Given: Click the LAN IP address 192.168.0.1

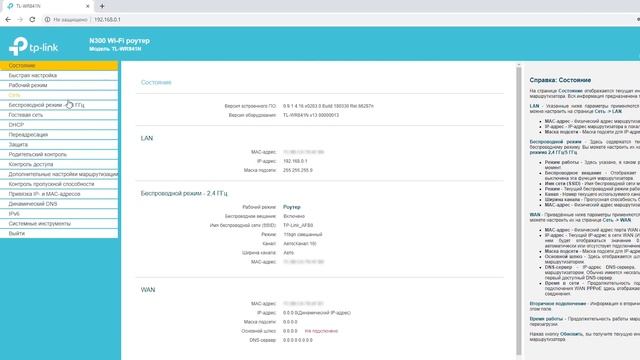Looking at the screenshot, I should point(295,161).
